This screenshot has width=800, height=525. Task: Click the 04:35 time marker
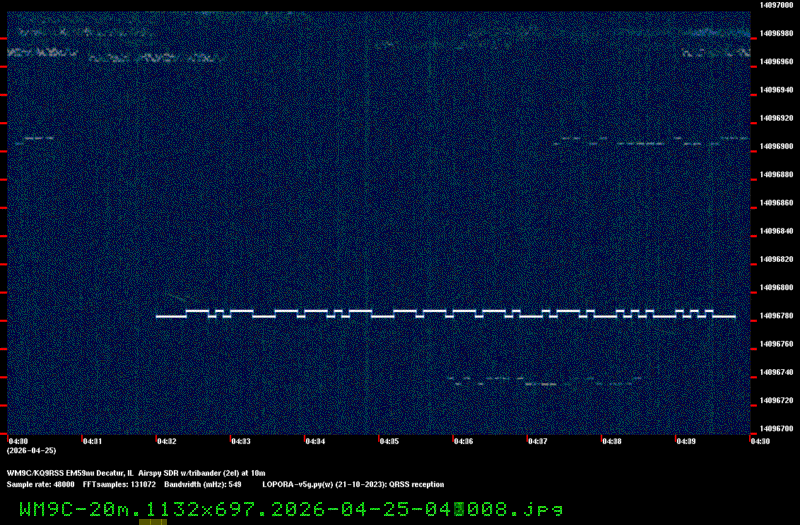[389, 441]
